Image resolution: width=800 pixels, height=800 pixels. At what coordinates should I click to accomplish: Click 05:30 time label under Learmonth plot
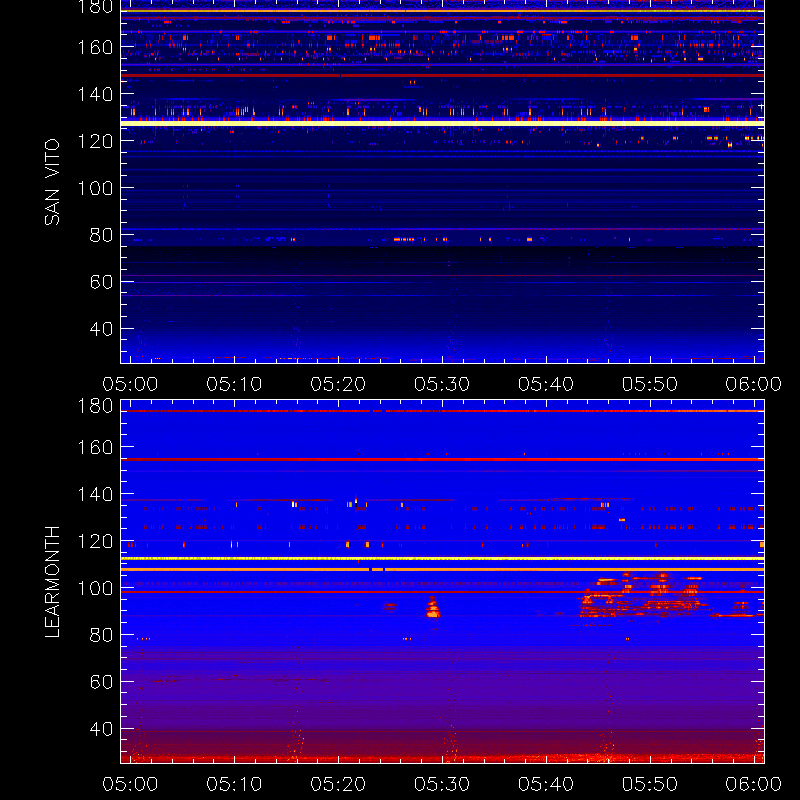(x=442, y=784)
